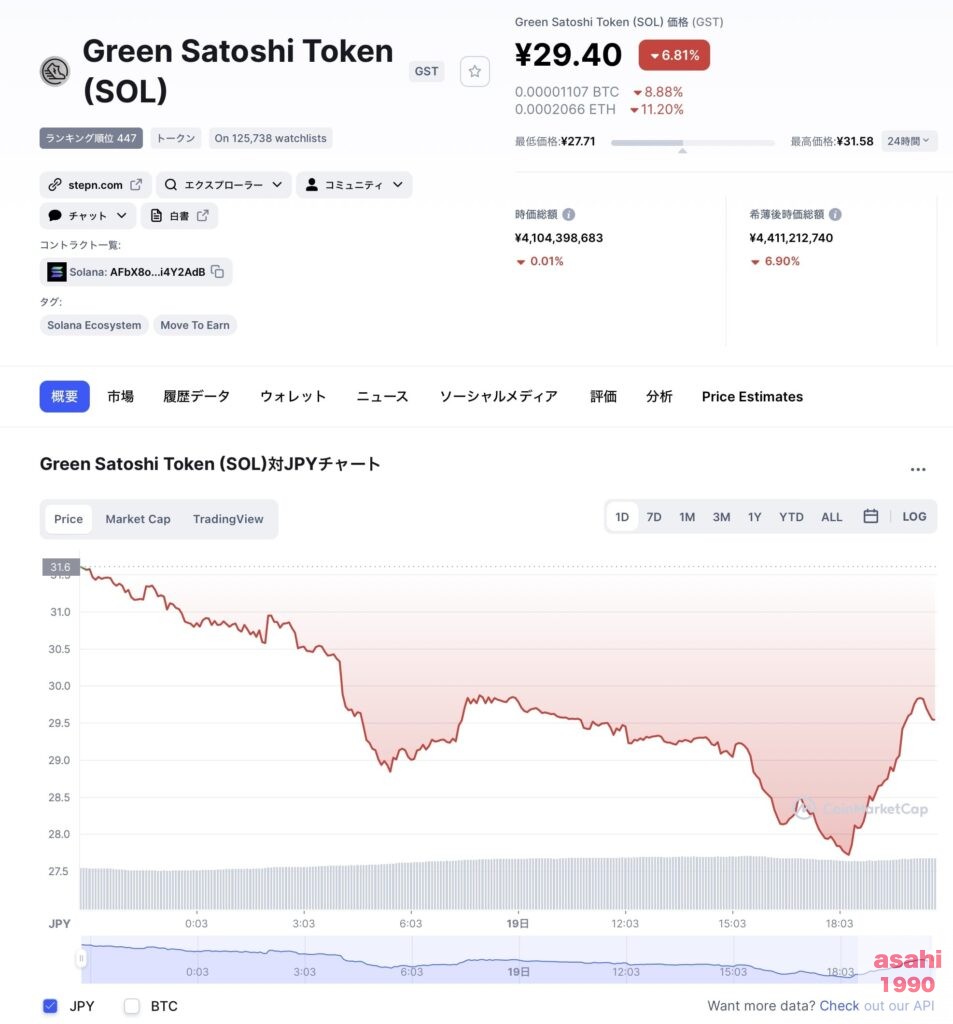953x1024 pixels.
Task: Add token to watchlist with star icon
Action: tap(475, 71)
